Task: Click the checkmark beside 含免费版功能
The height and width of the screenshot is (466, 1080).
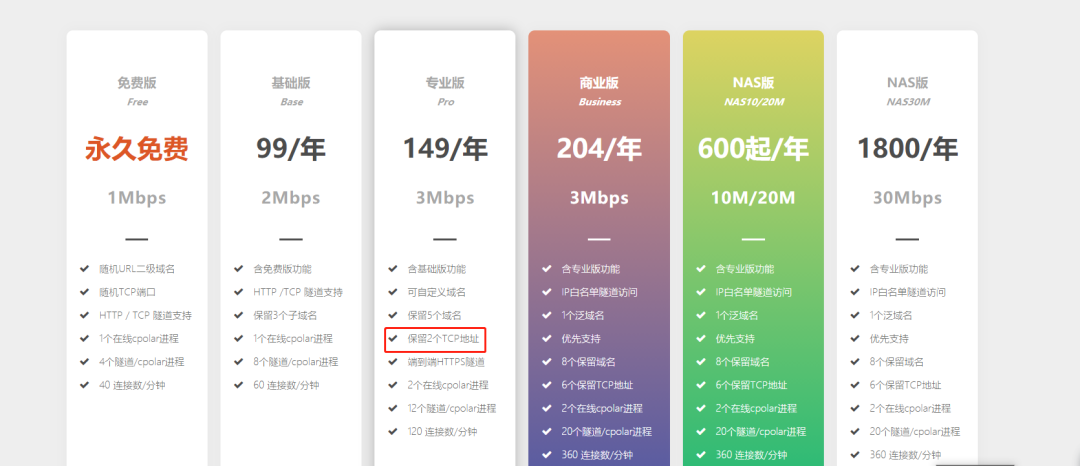Action: click(239, 268)
